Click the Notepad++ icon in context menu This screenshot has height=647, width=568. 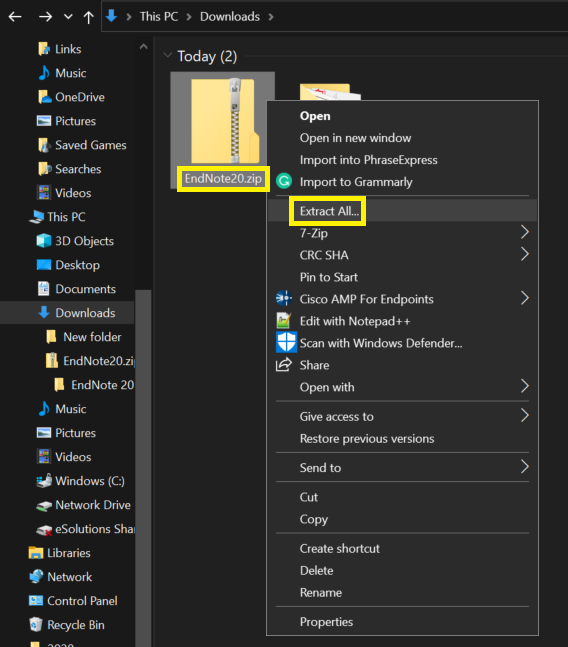click(284, 321)
